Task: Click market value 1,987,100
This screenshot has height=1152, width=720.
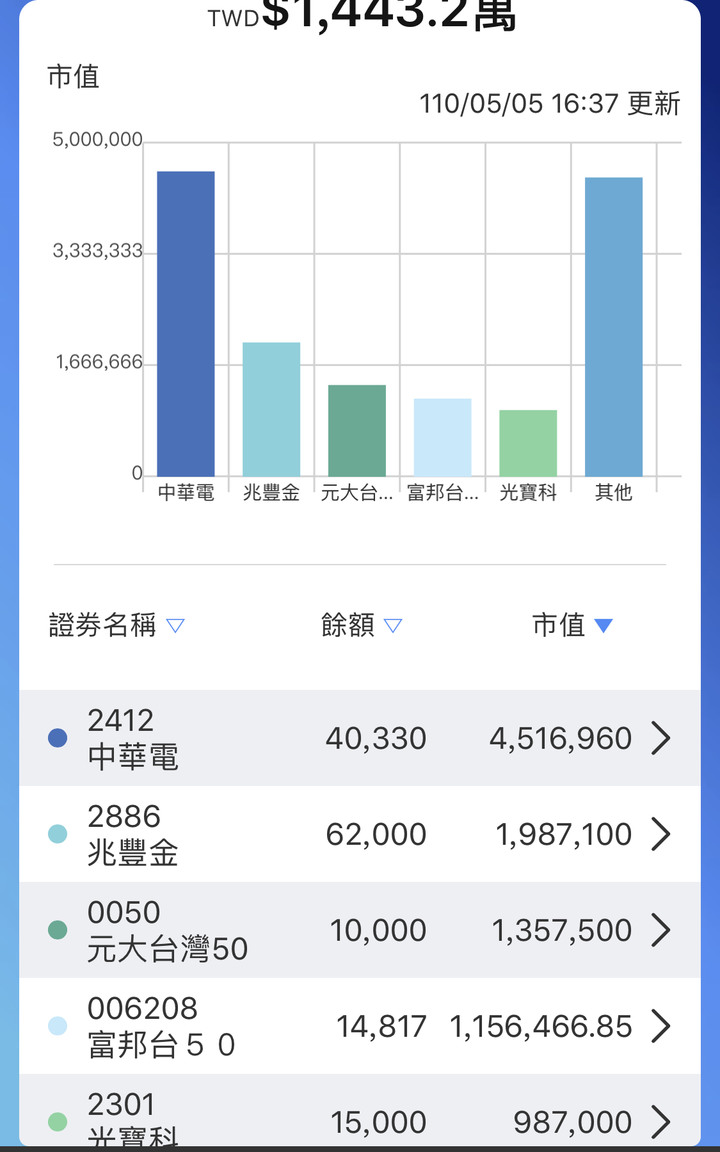Action: (564, 835)
